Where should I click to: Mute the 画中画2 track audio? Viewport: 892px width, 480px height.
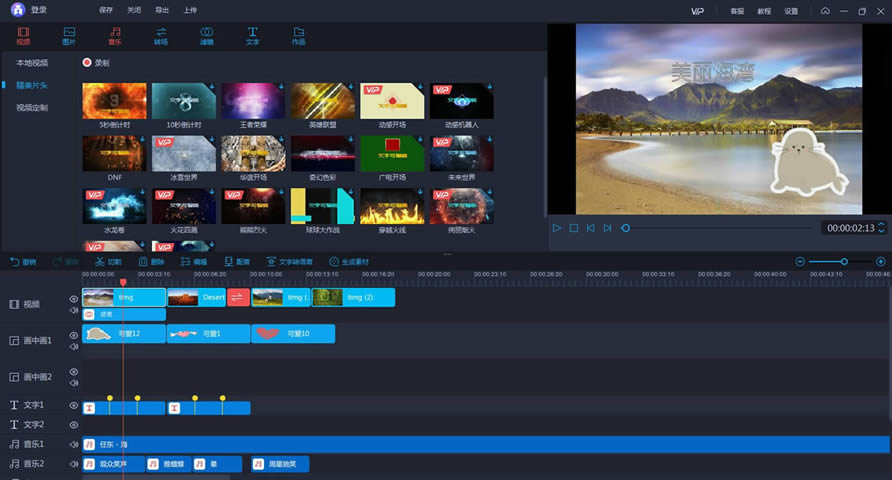point(73,383)
